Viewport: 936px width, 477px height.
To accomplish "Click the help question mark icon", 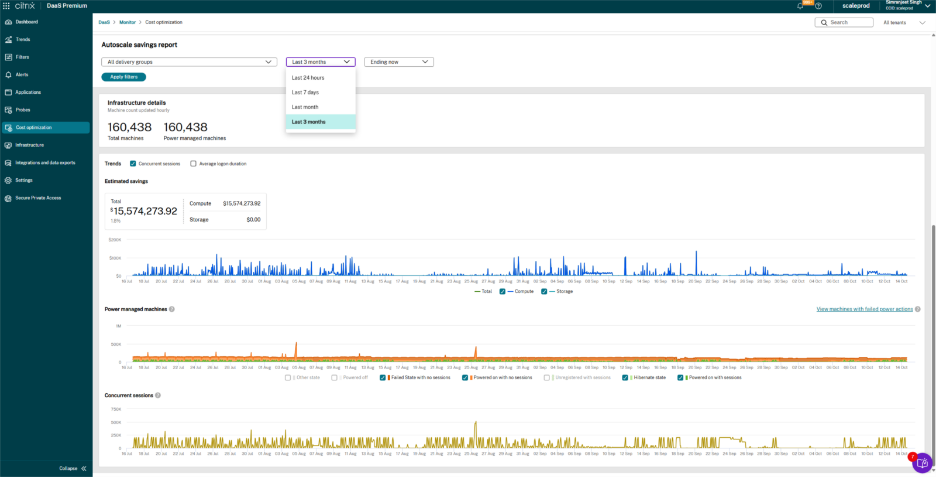I will (818, 6).
